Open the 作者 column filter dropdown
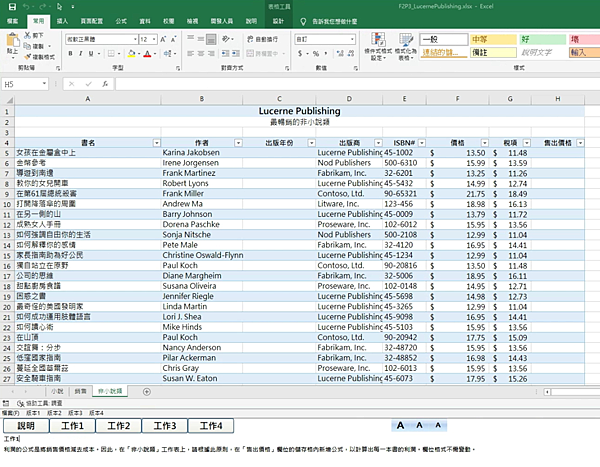The width and height of the screenshot is (600, 467). coord(237,143)
